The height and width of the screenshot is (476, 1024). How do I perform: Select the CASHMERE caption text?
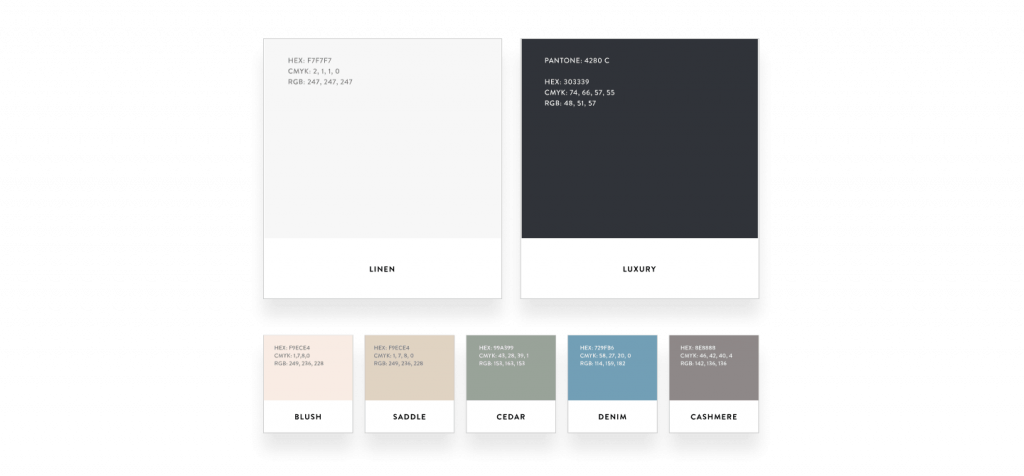tap(714, 417)
